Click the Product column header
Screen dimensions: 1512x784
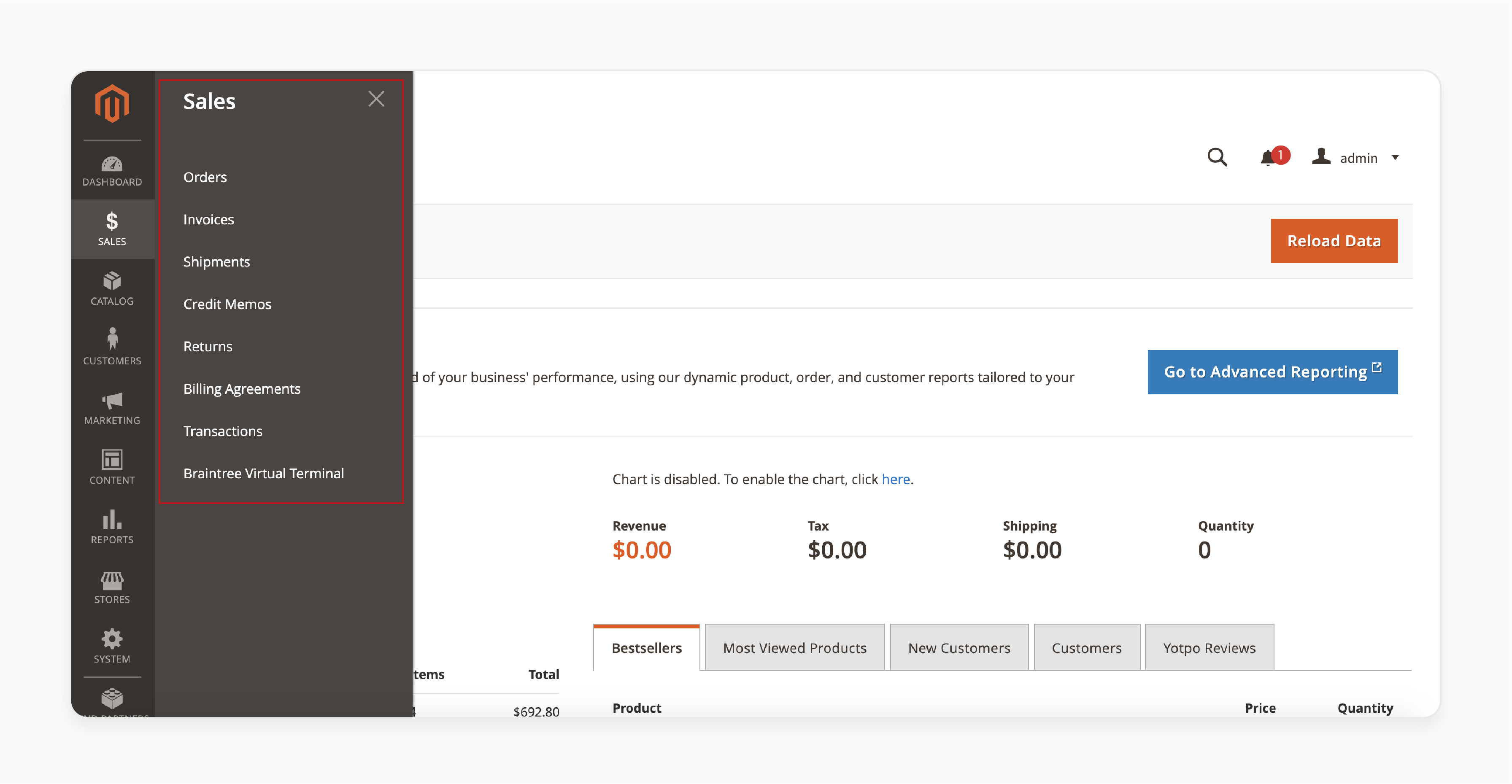click(x=637, y=709)
